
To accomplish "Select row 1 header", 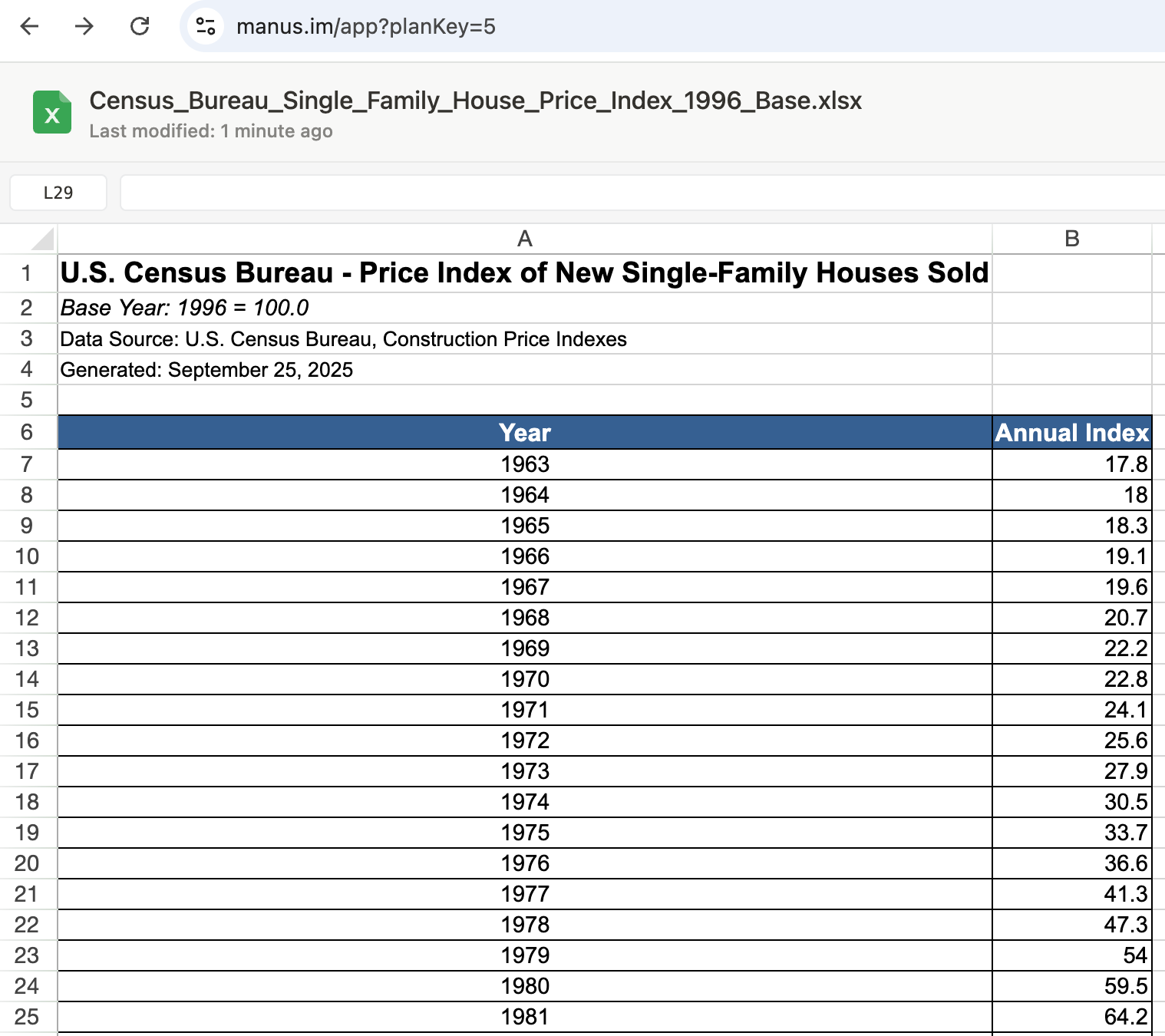I will pos(28,273).
